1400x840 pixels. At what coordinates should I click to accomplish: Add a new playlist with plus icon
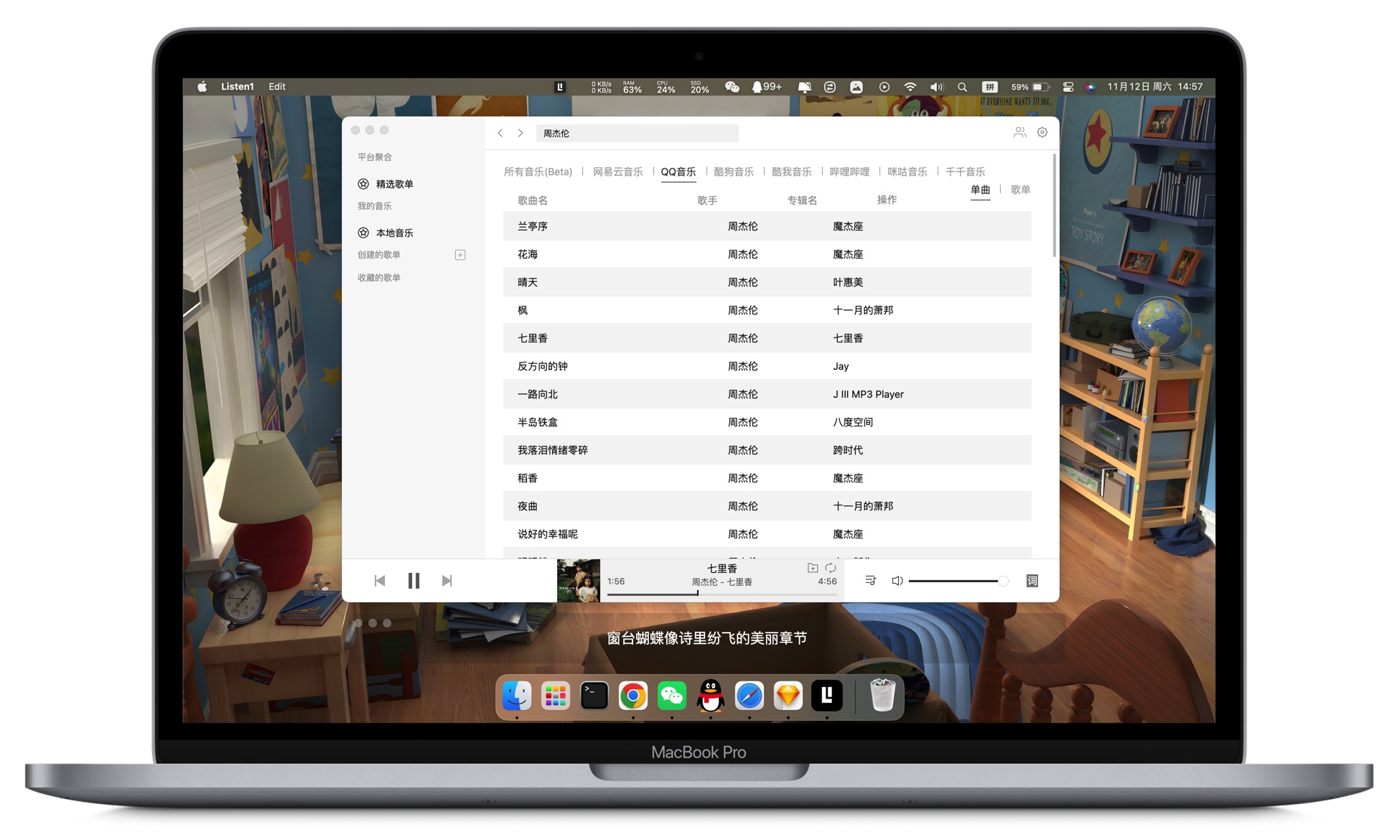460,255
